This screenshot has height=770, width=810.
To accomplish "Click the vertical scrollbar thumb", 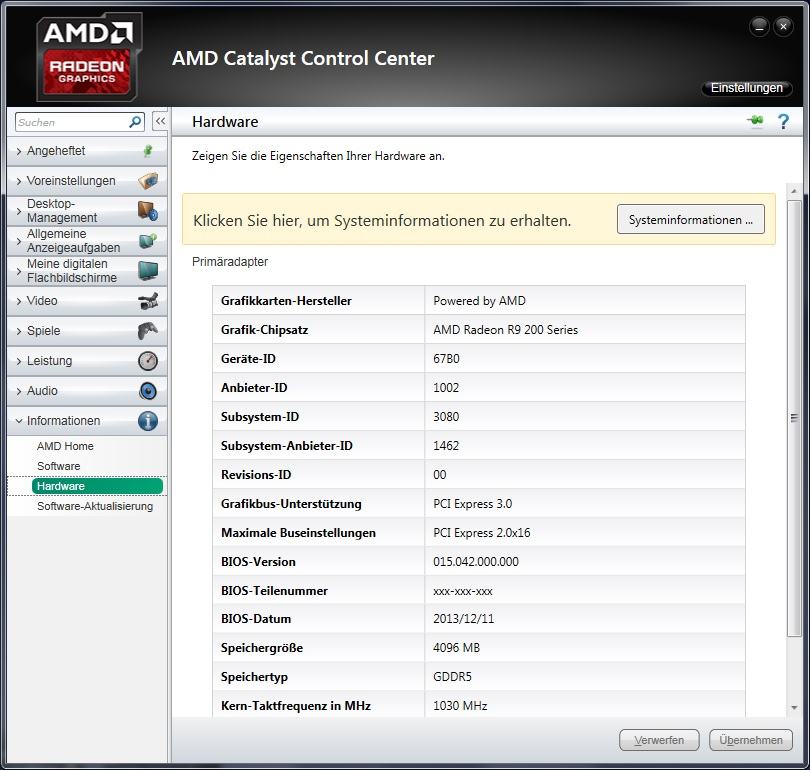I will (x=794, y=418).
